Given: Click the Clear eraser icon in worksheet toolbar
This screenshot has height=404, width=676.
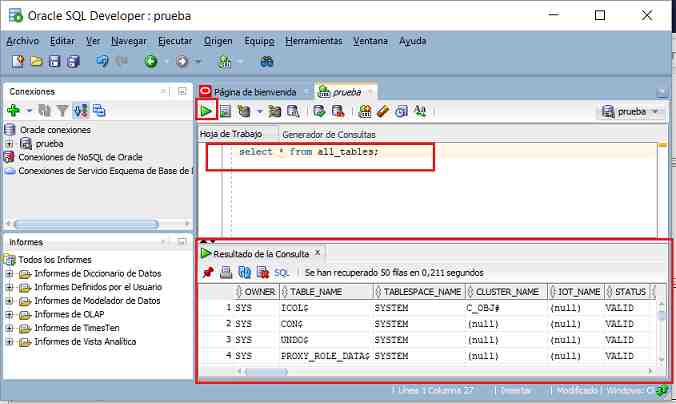Looking at the screenshot, I should [383, 111].
